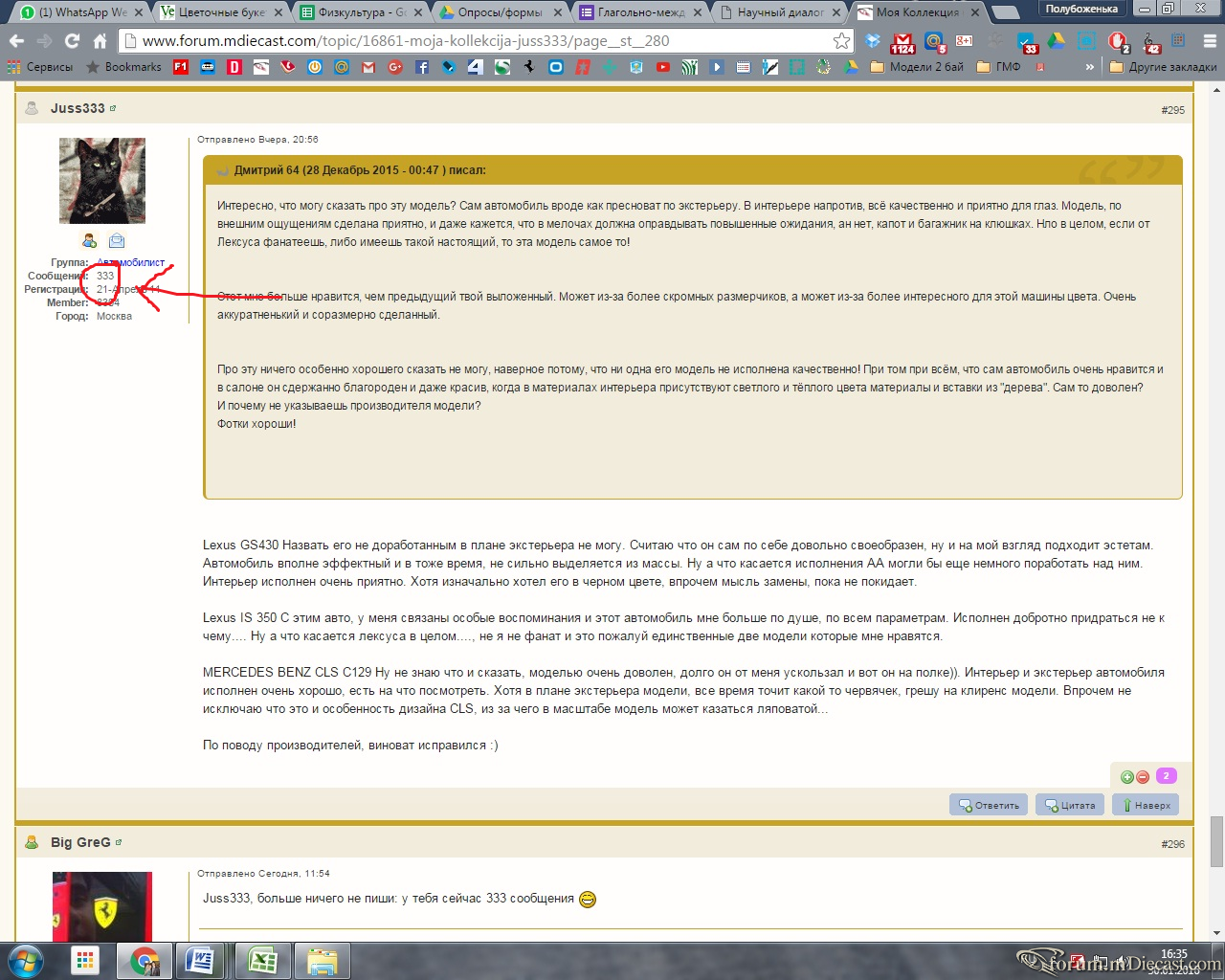Open Microsoft Excel from the taskbar
Screen dimensions: 1225x980
(261, 960)
